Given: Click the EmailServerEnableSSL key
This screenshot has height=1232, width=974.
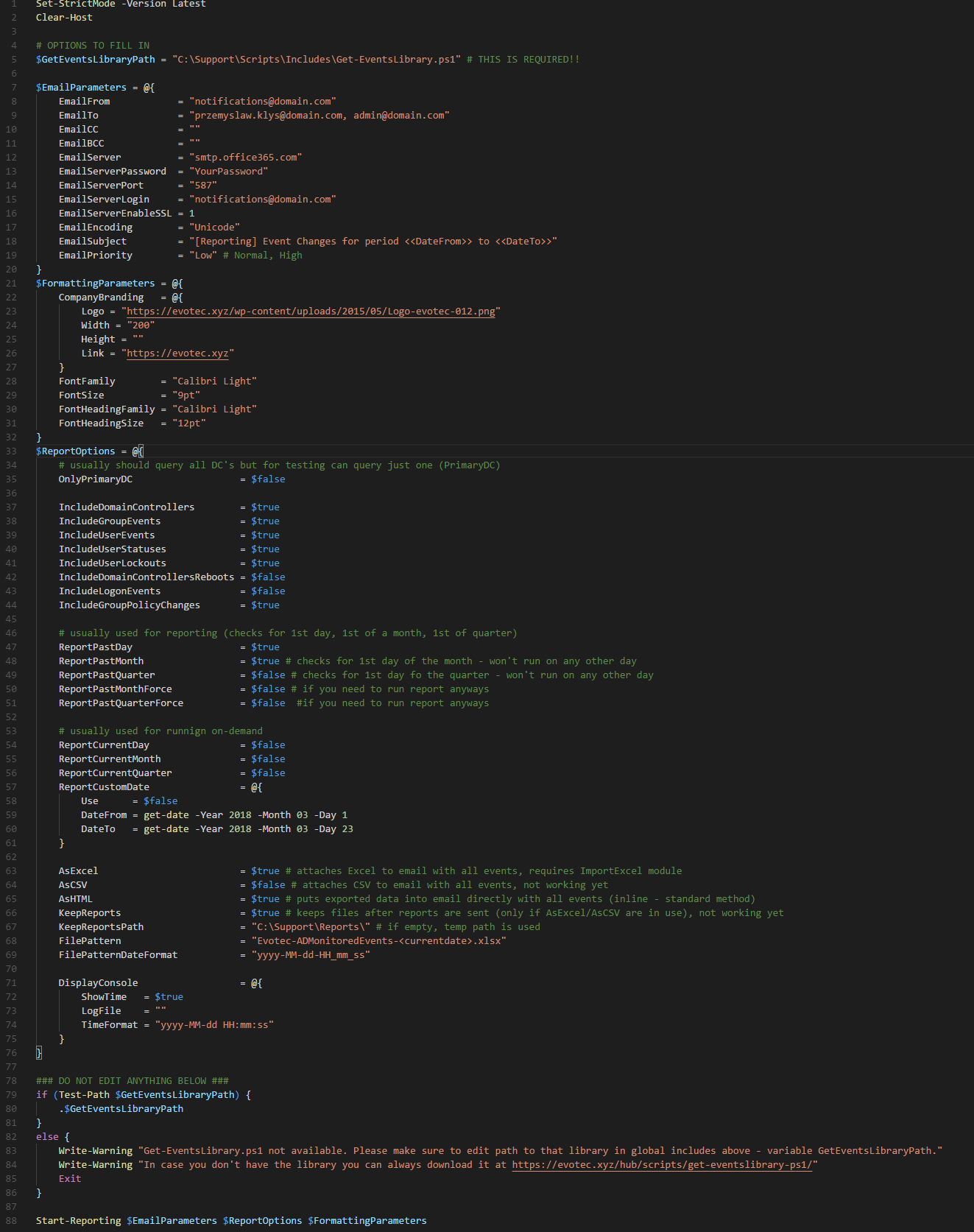Looking at the screenshot, I should click(x=116, y=214).
